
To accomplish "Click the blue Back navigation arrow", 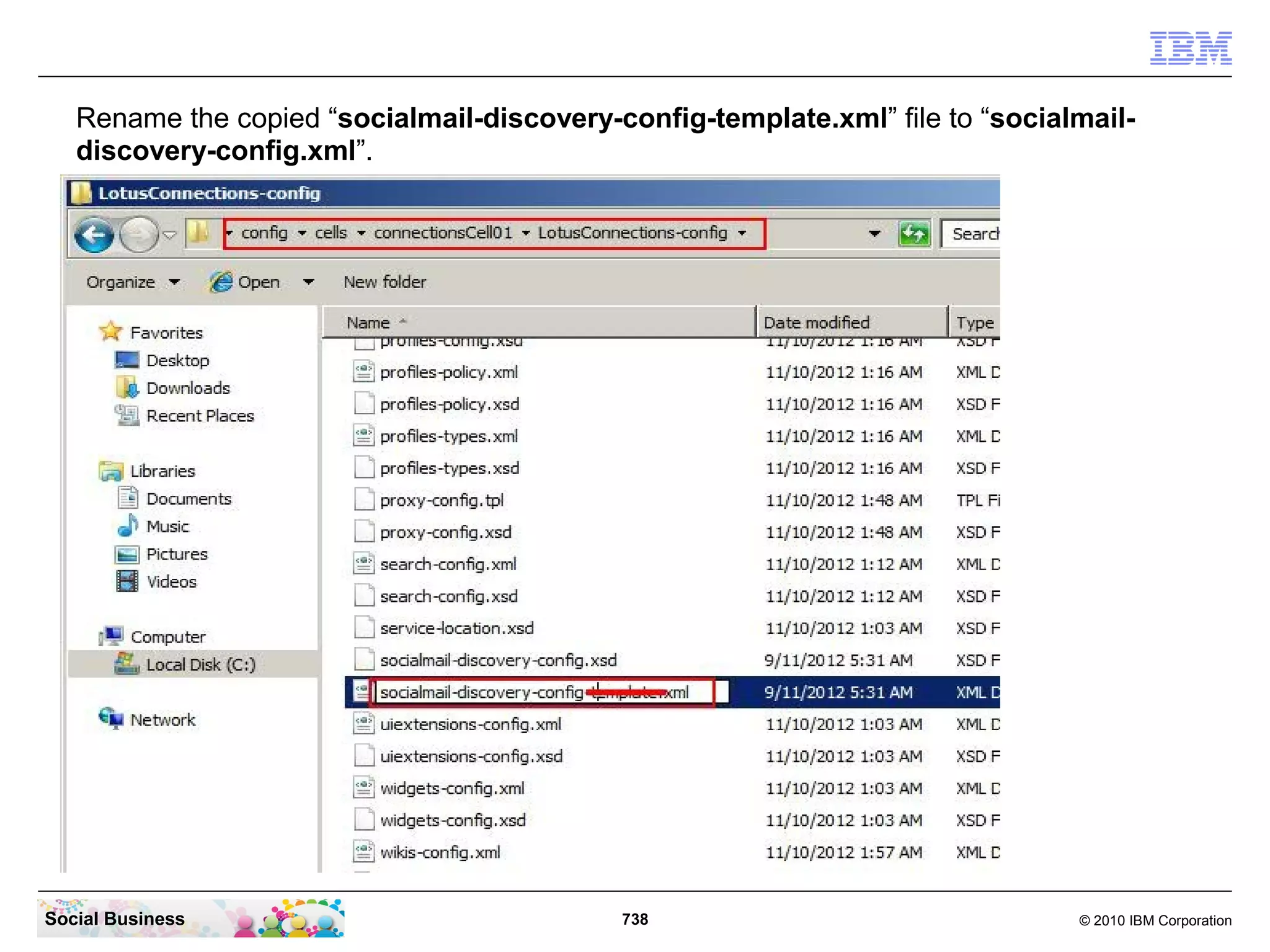I will 93,235.
